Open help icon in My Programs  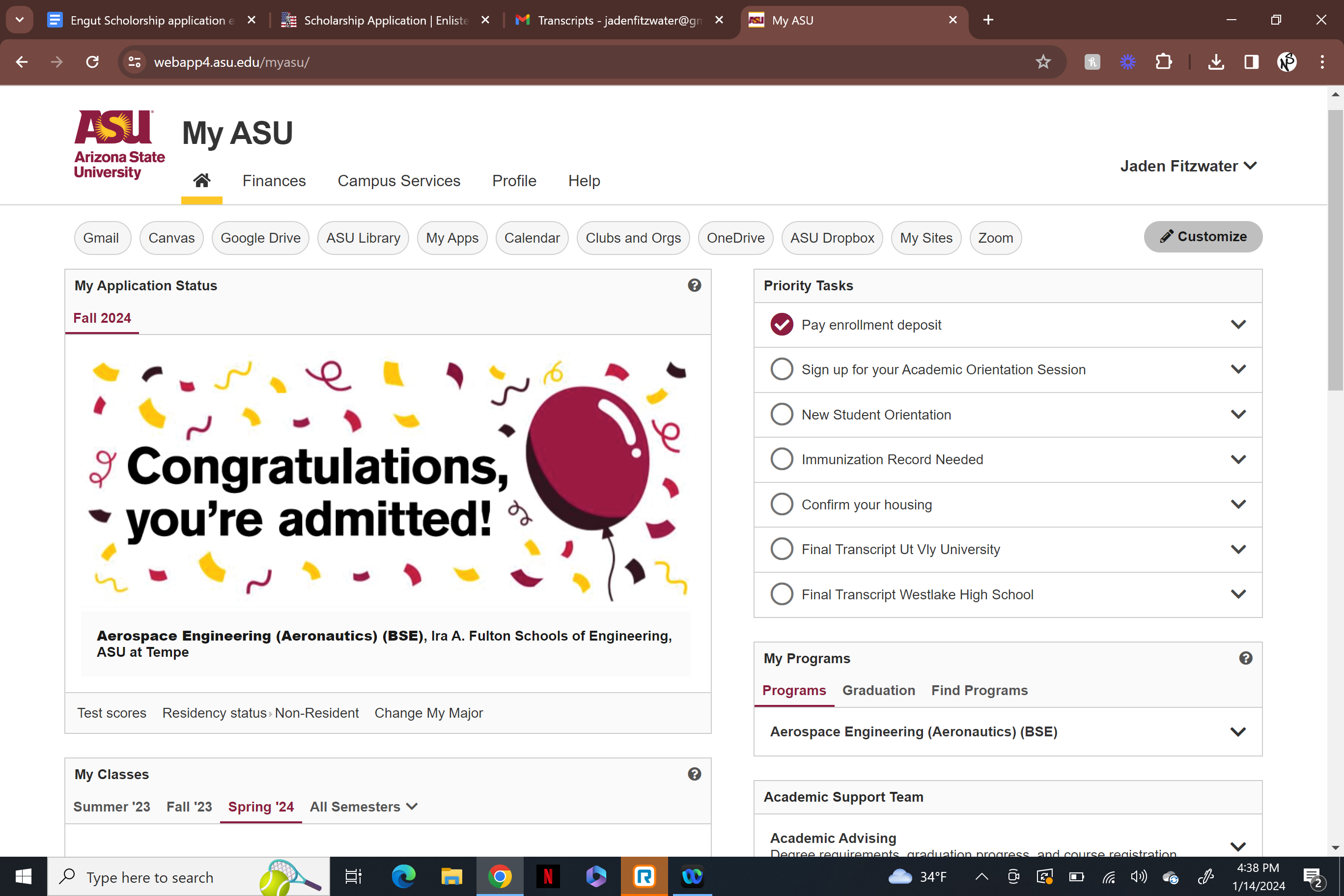pos(1246,658)
